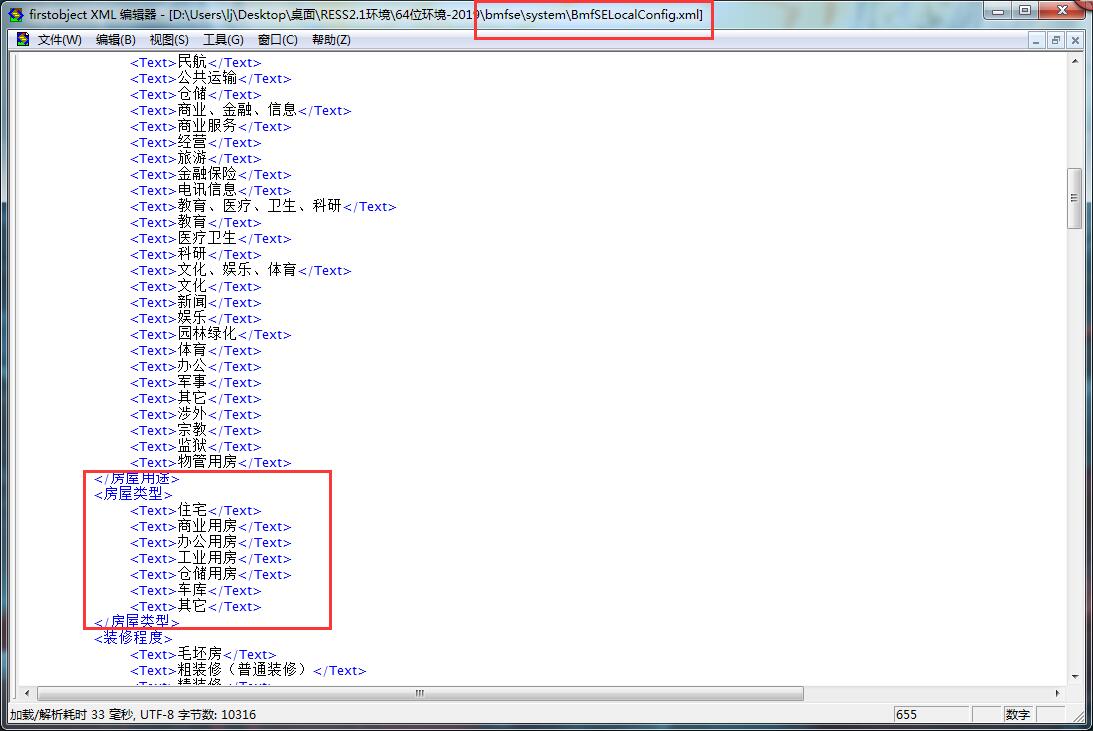Restore down the inner document window
This screenshot has height=731, width=1093.
pyautogui.click(x=1055, y=40)
